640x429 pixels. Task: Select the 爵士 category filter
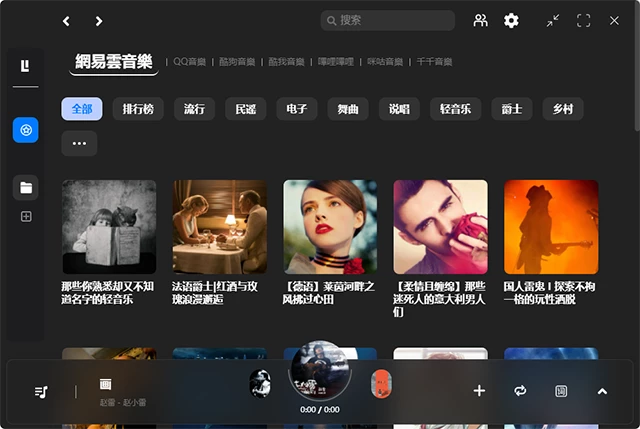[x=512, y=109]
